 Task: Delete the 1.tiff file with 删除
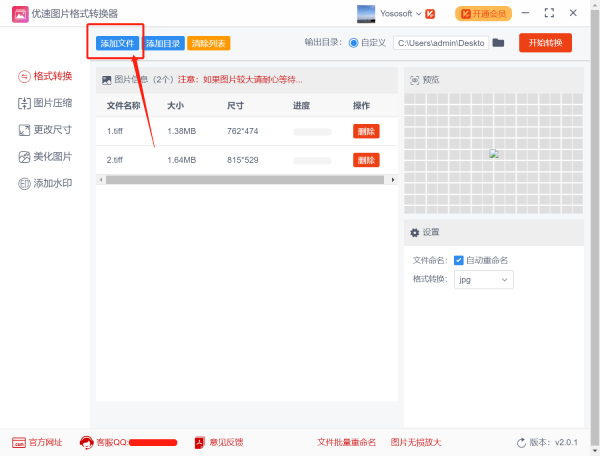pyautogui.click(x=366, y=131)
